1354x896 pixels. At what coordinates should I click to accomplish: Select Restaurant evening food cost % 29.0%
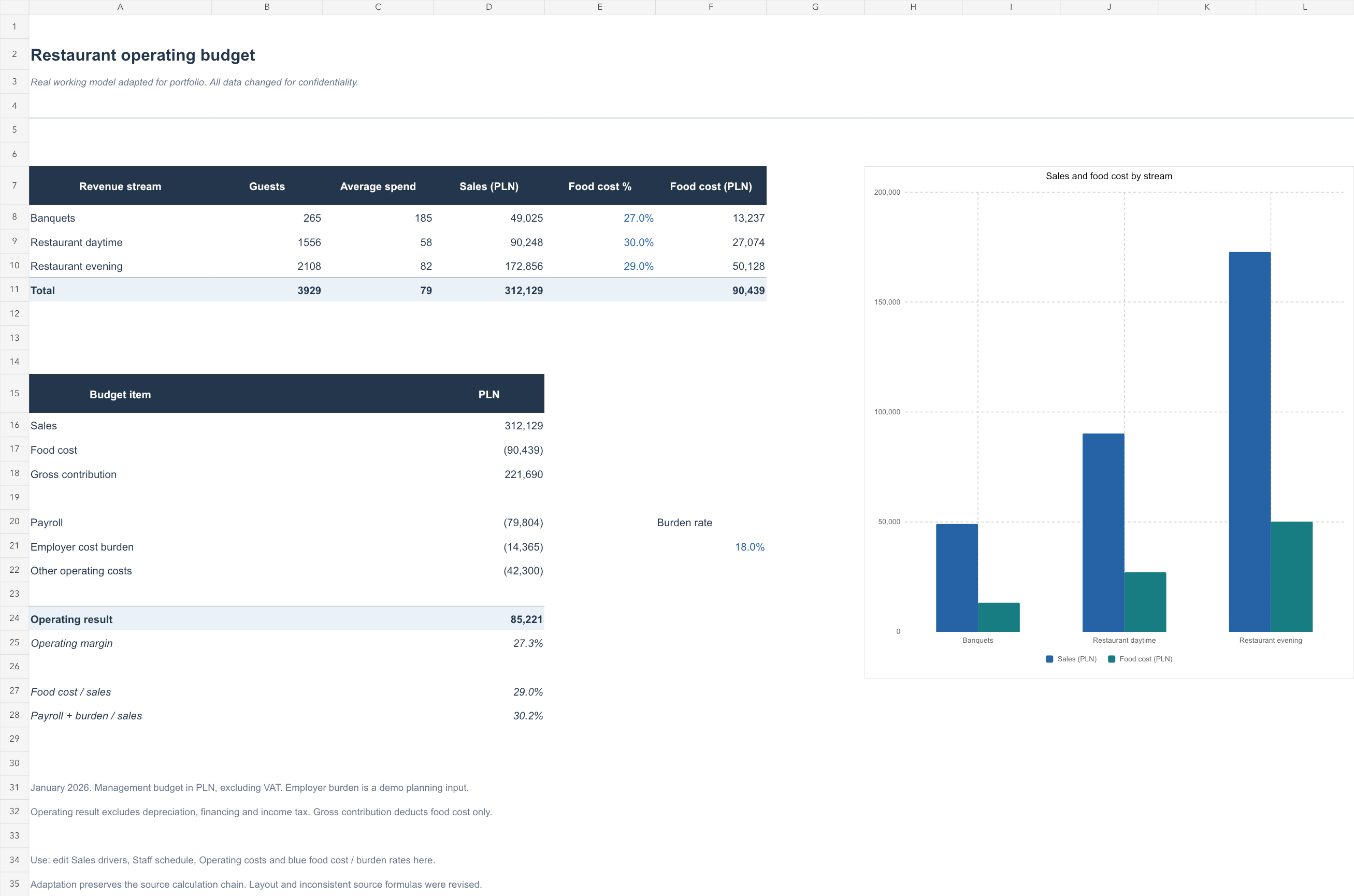(x=638, y=266)
